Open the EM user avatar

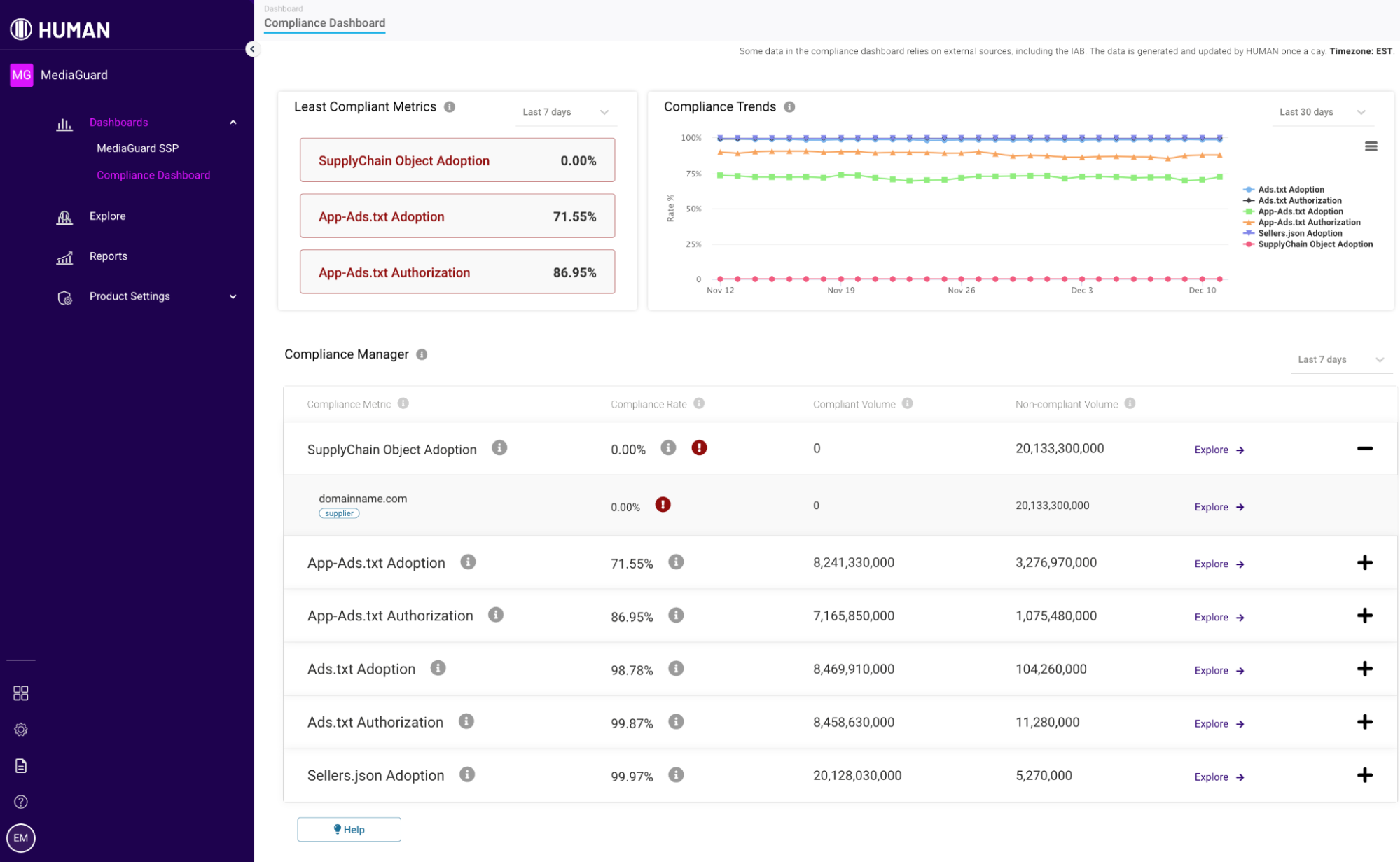[21, 838]
